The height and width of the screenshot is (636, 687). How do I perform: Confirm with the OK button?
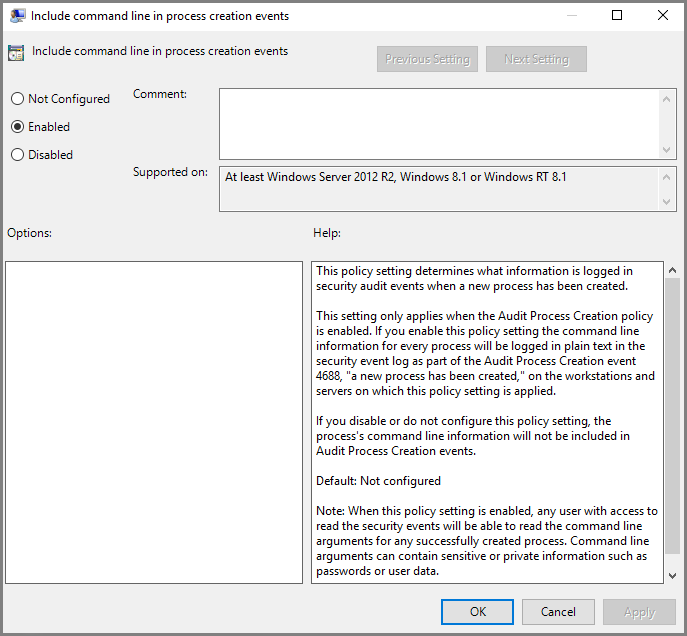(x=478, y=612)
